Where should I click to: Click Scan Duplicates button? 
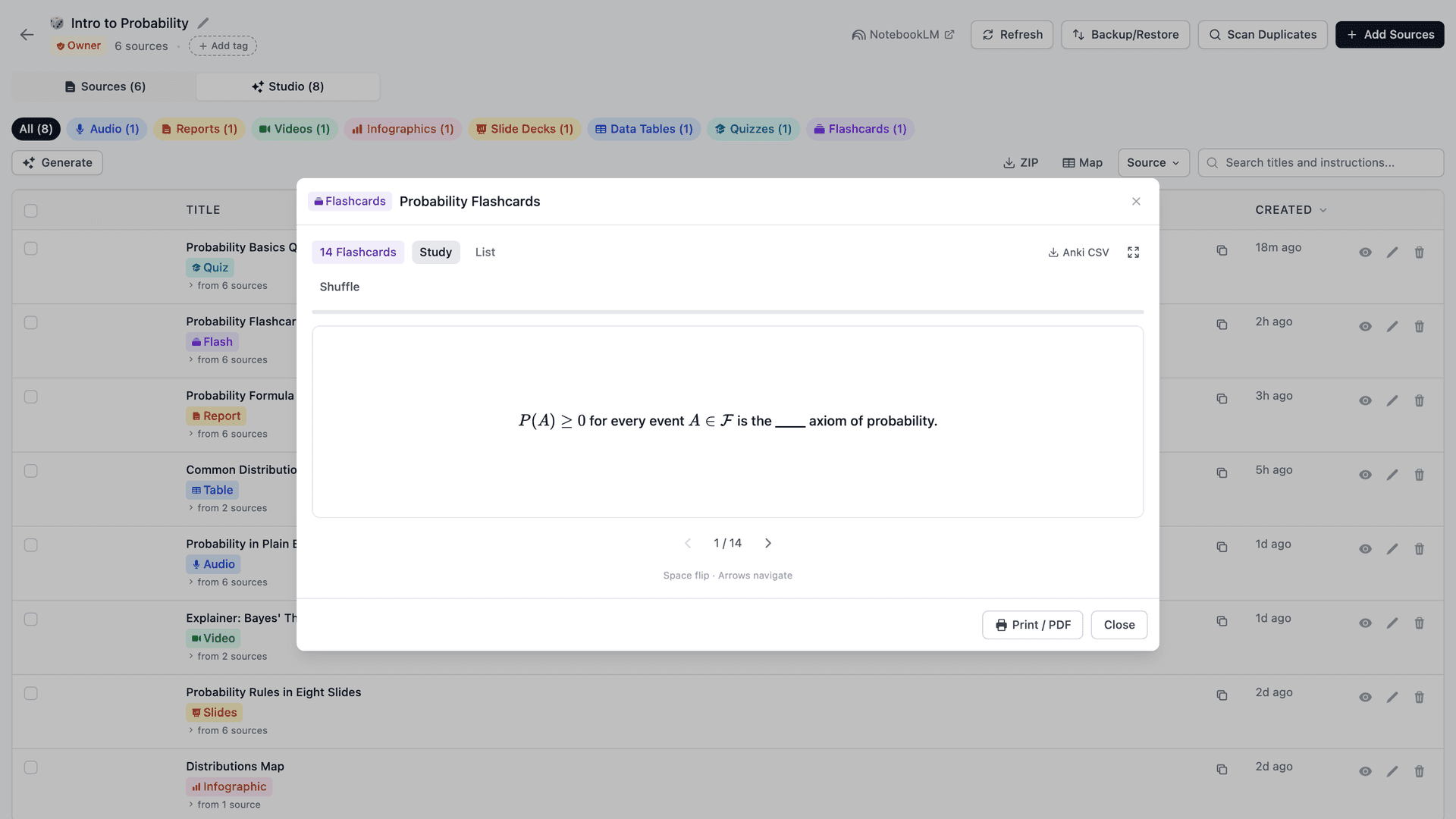(x=1262, y=35)
